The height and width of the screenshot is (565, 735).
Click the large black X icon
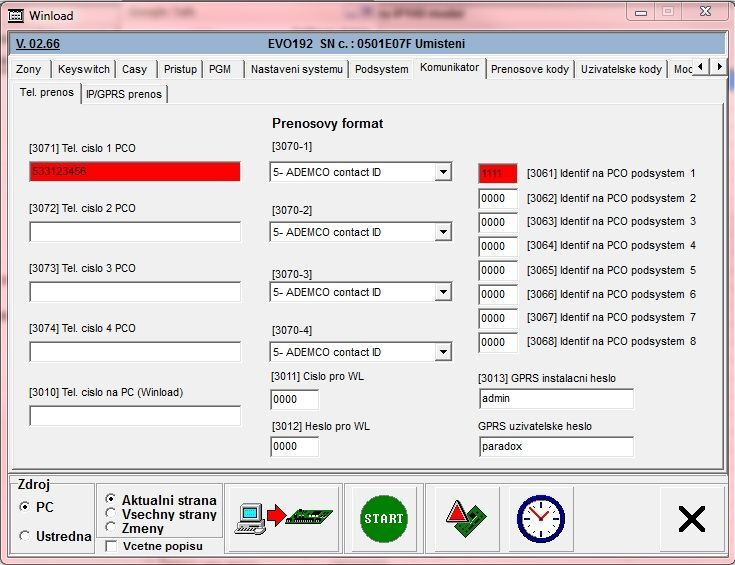(691, 518)
